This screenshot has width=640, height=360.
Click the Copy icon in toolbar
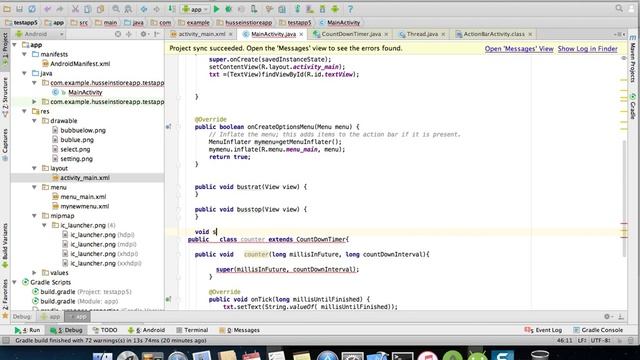[87, 9]
